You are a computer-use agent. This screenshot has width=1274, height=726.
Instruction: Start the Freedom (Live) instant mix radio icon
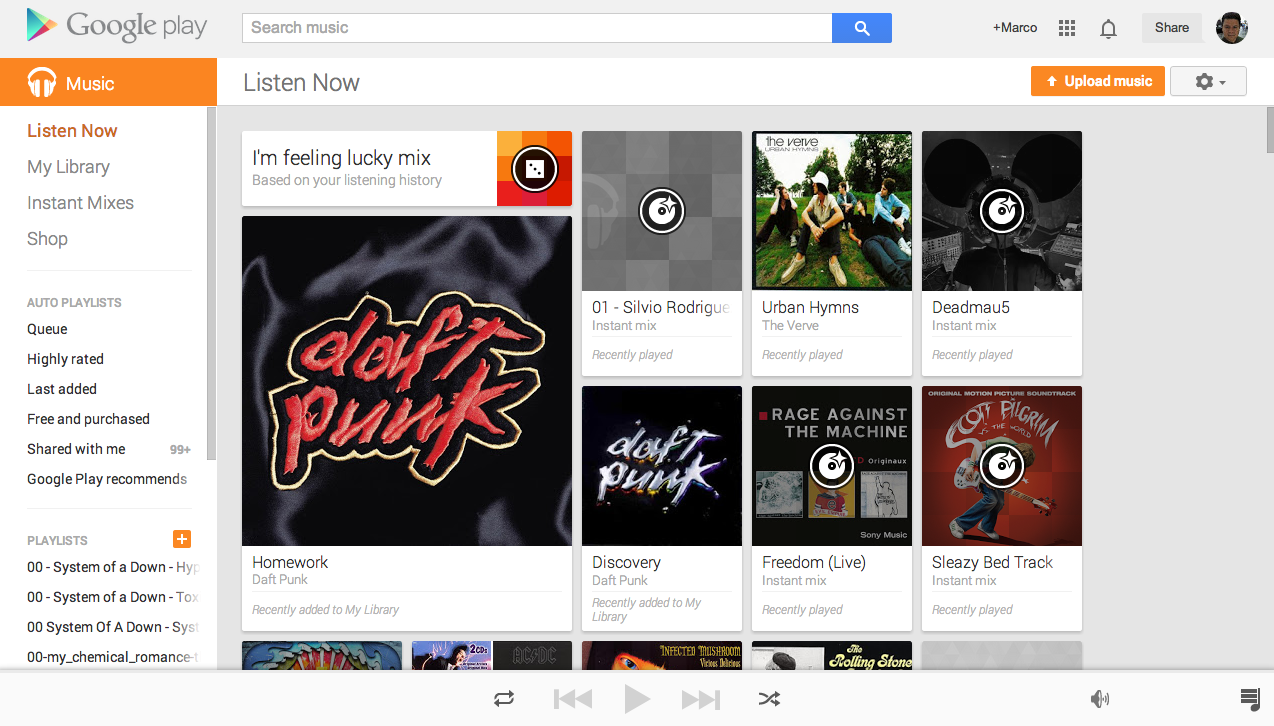[832, 465]
